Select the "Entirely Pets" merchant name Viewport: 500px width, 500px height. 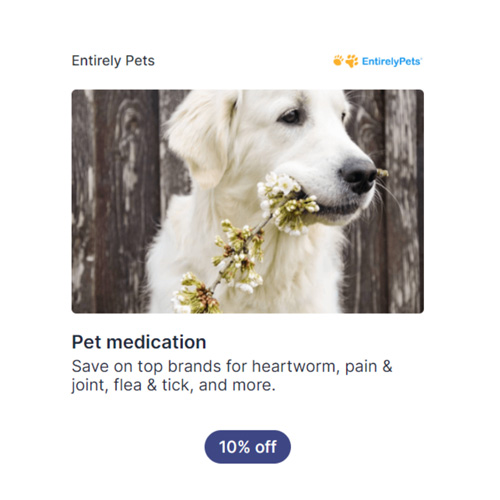tap(113, 61)
